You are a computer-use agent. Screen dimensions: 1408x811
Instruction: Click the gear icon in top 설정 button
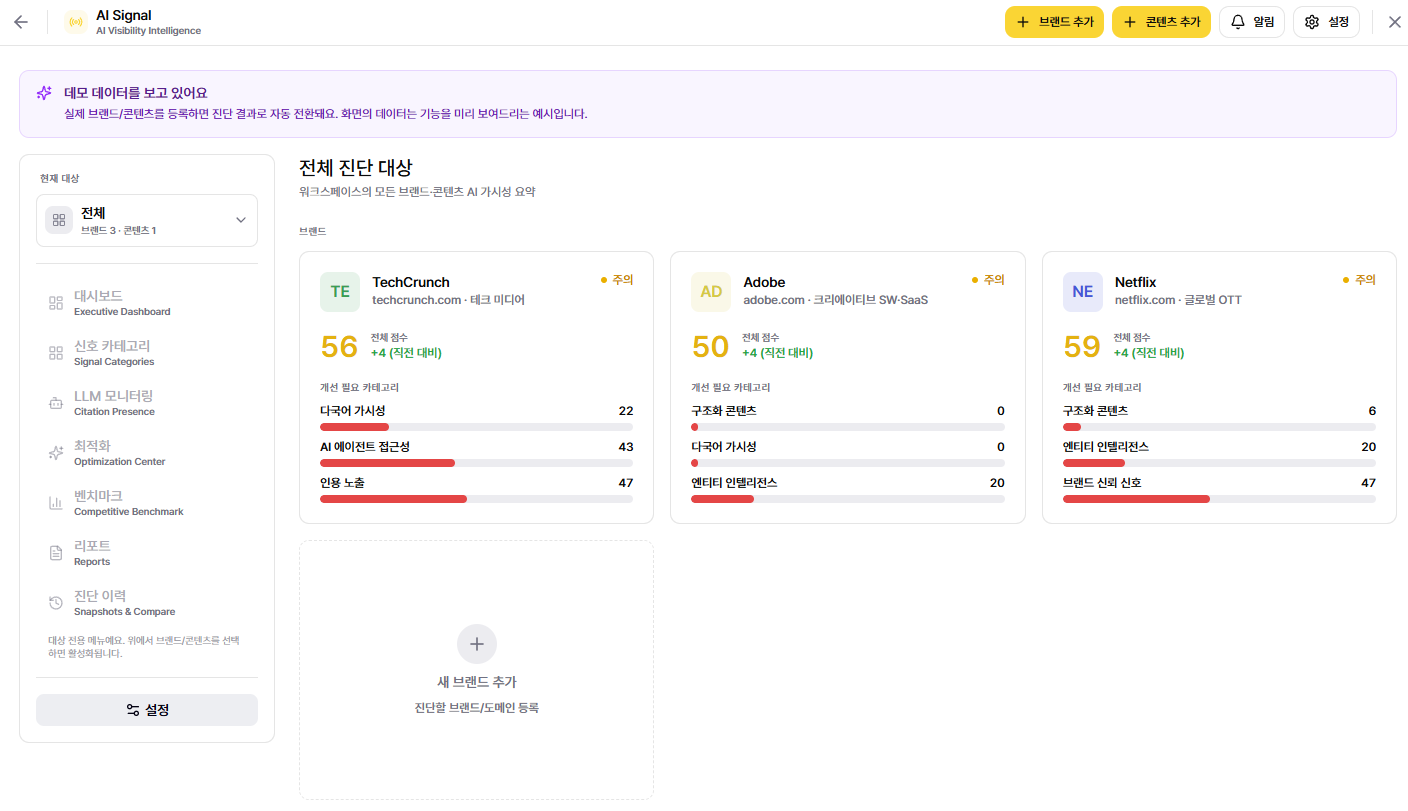(1312, 22)
